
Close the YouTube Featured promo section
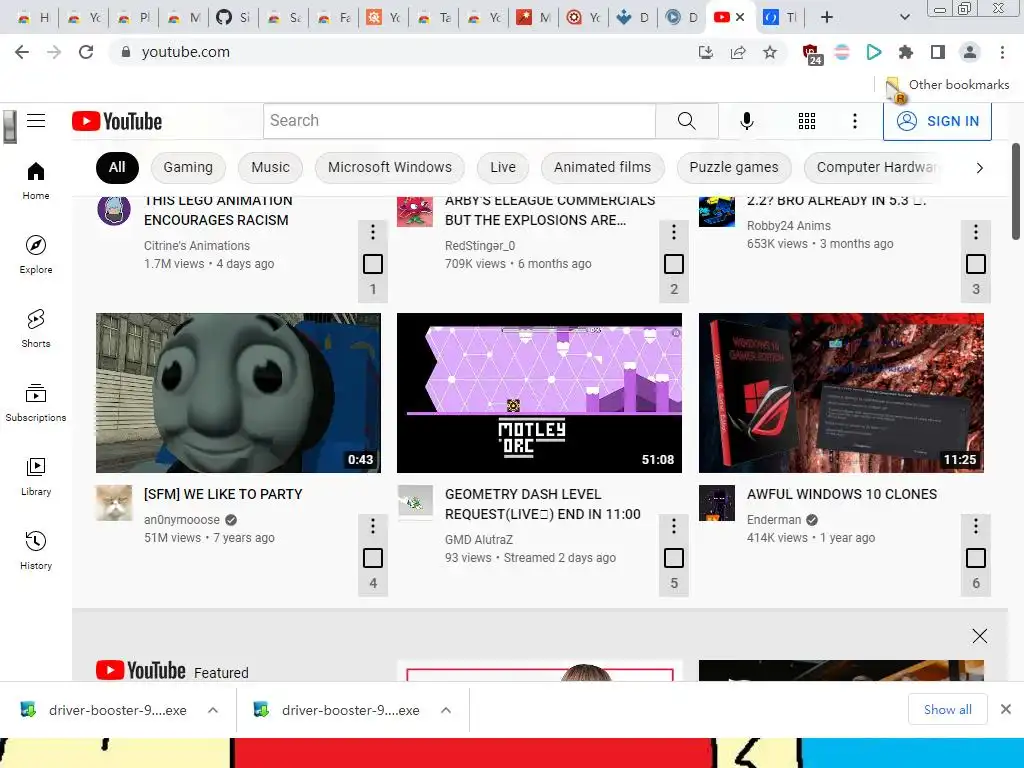pos(980,636)
